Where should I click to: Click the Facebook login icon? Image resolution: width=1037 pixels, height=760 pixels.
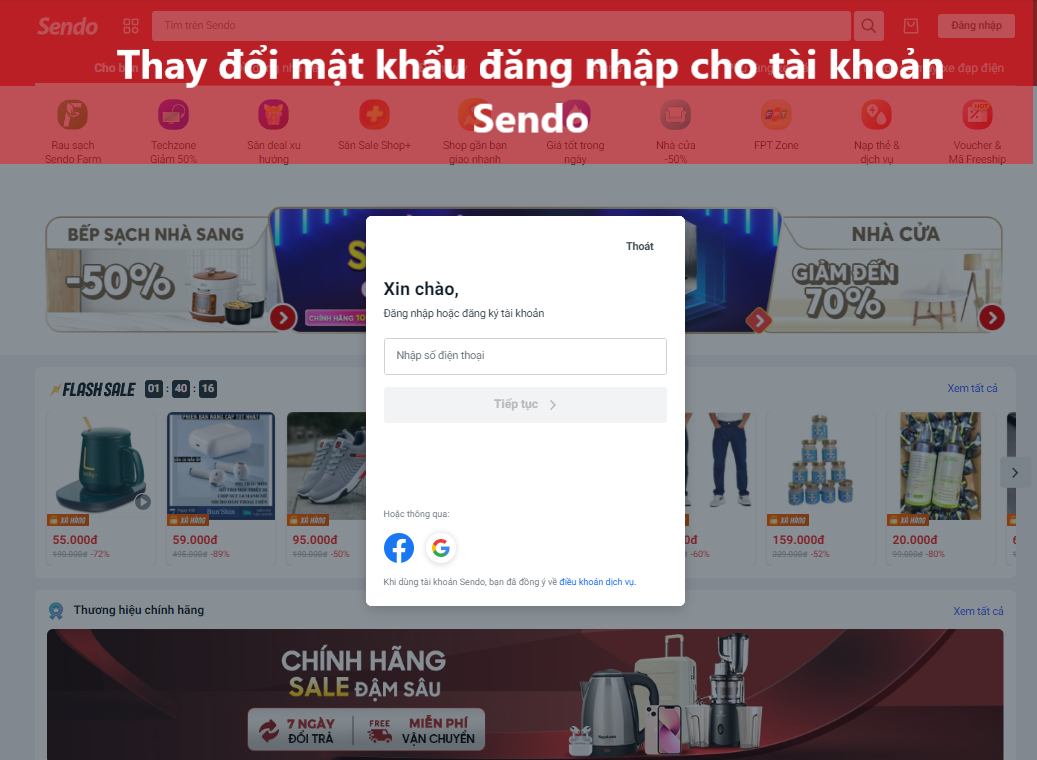click(x=399, y=548)
